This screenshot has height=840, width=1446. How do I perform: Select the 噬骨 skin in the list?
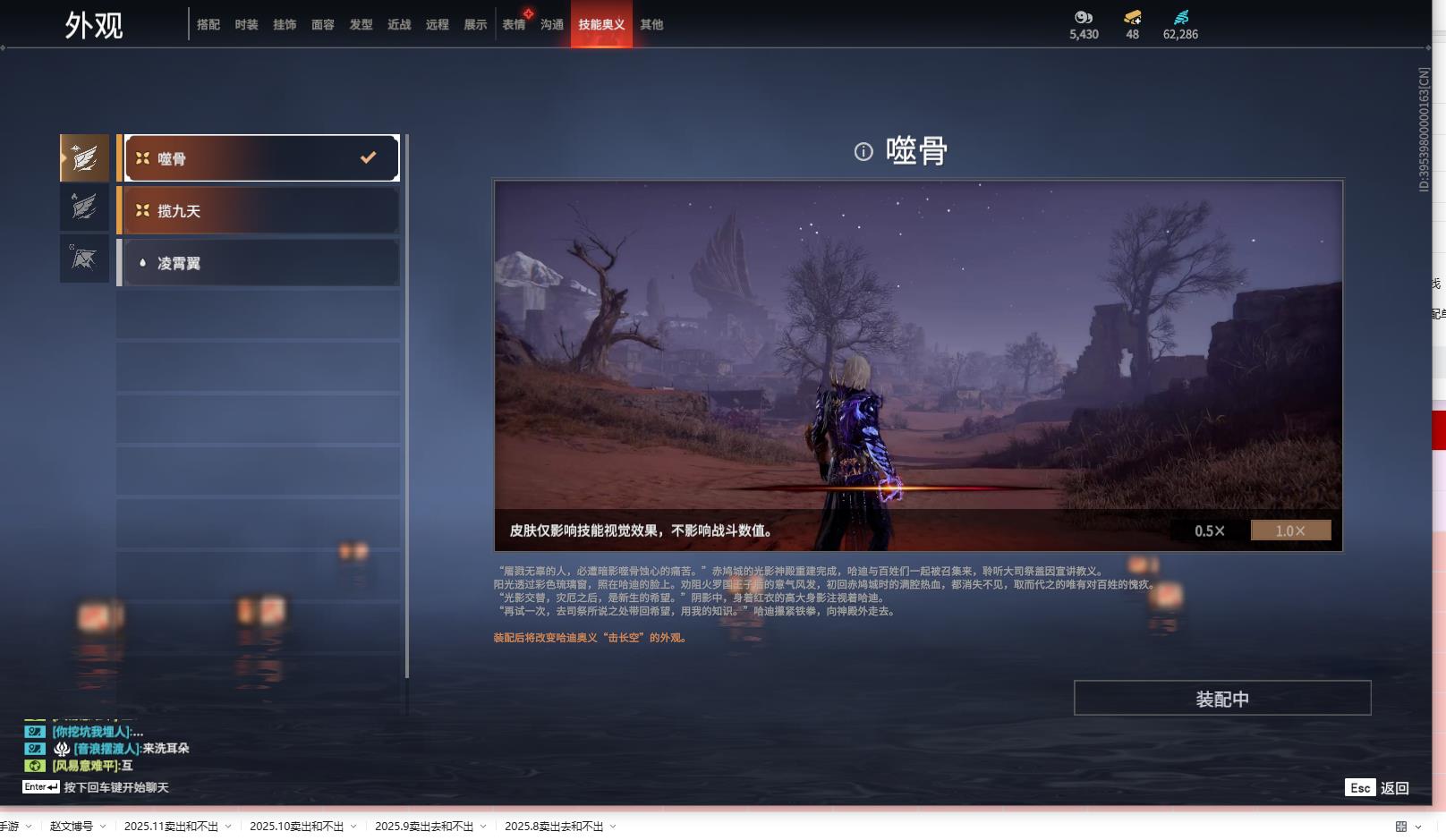(x=262, y=158)
